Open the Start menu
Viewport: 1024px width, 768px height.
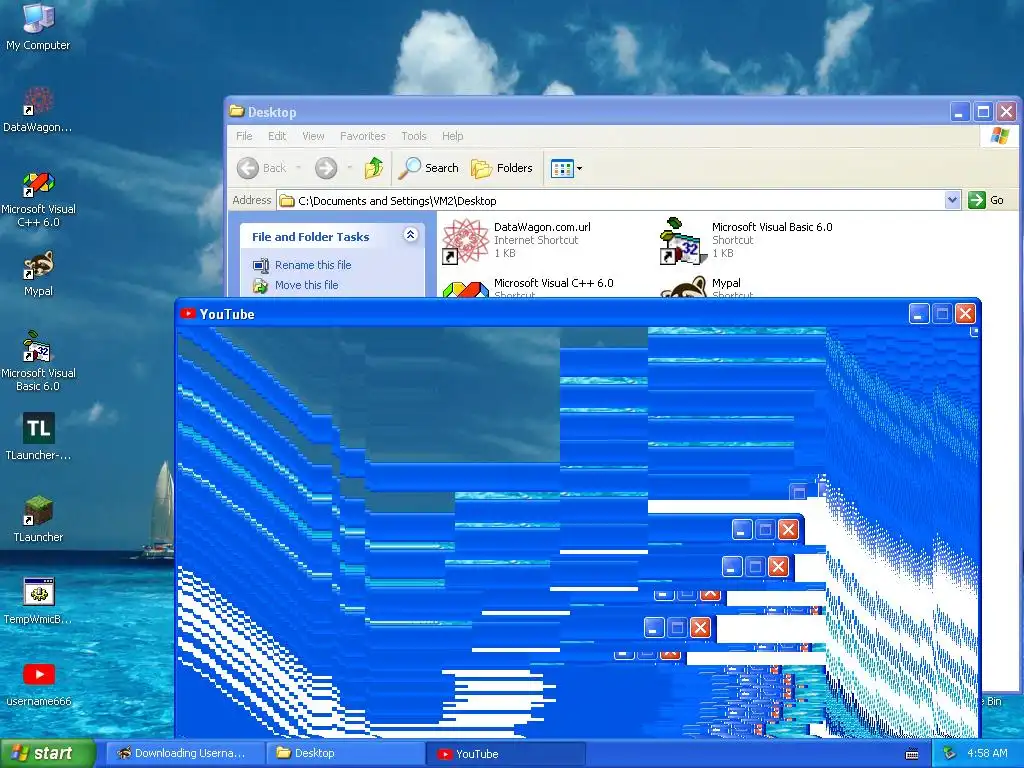[x=48, y=753]
